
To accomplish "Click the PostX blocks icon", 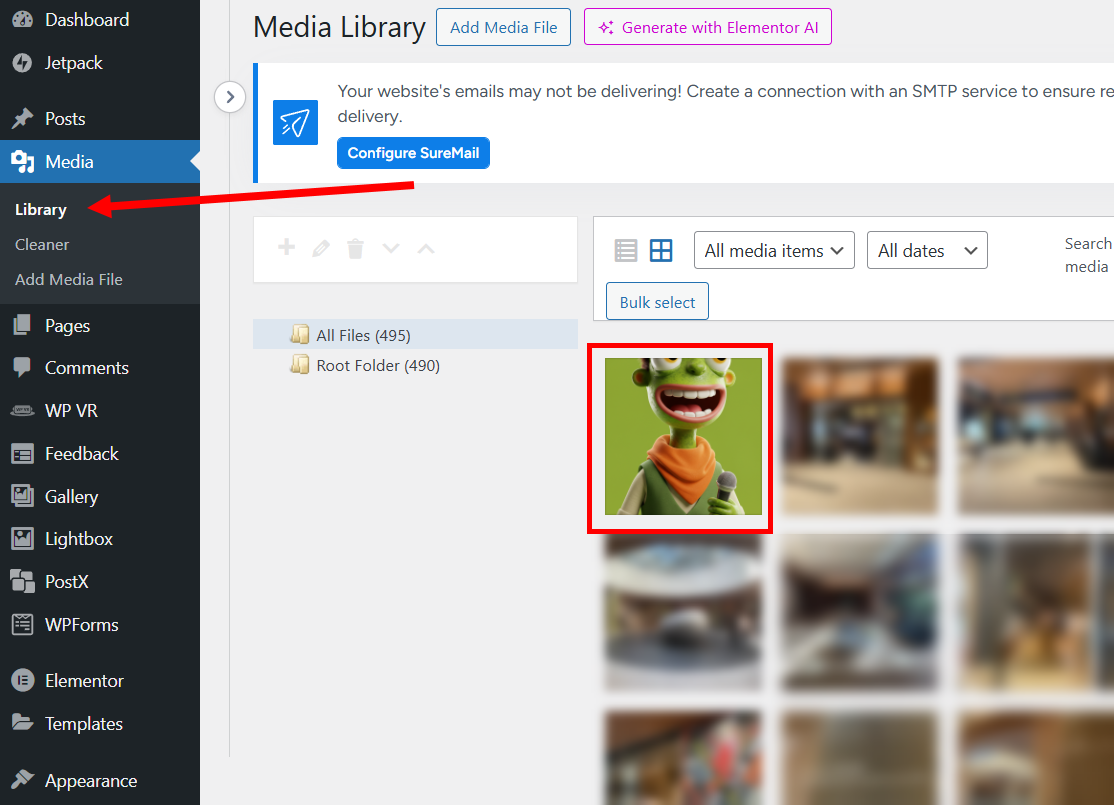I will [22, 581].
